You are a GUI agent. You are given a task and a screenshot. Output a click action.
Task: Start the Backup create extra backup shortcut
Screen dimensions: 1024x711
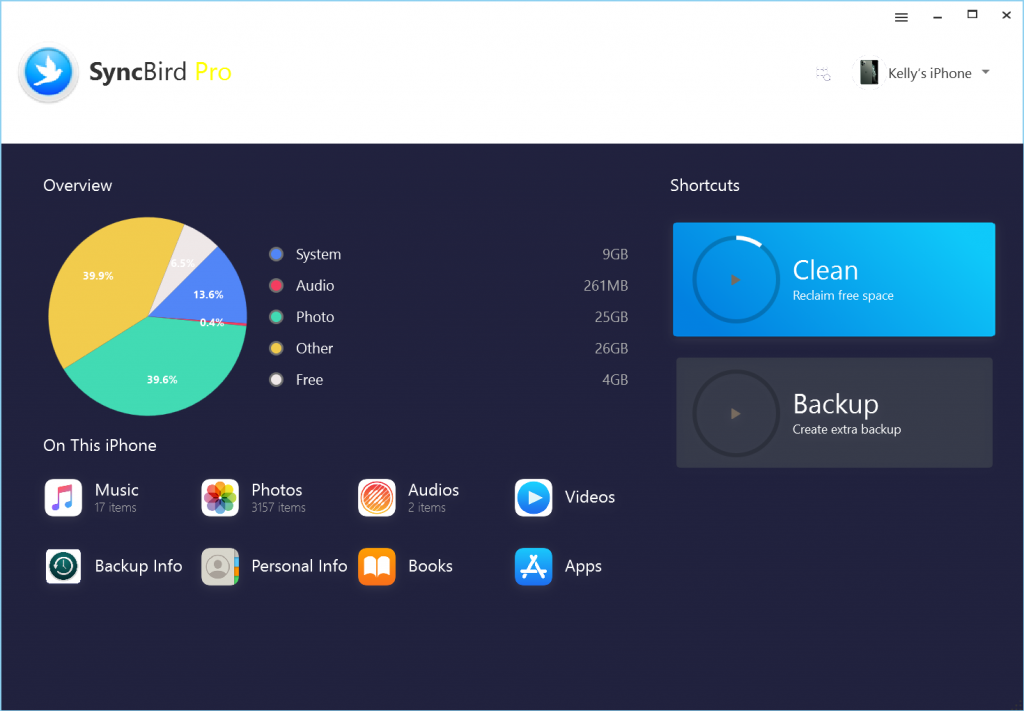[834, 413]
